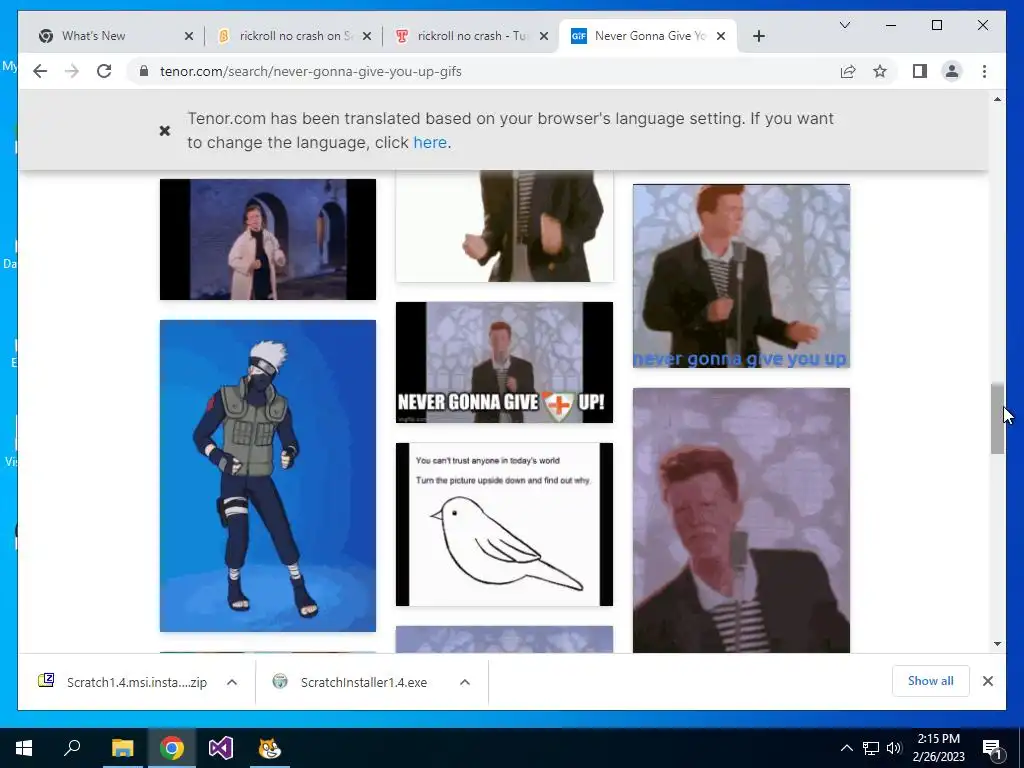Close the downloads bar
Image resolution: width=1024 pixels, height=768 pixels.
(x=988, y=681)
